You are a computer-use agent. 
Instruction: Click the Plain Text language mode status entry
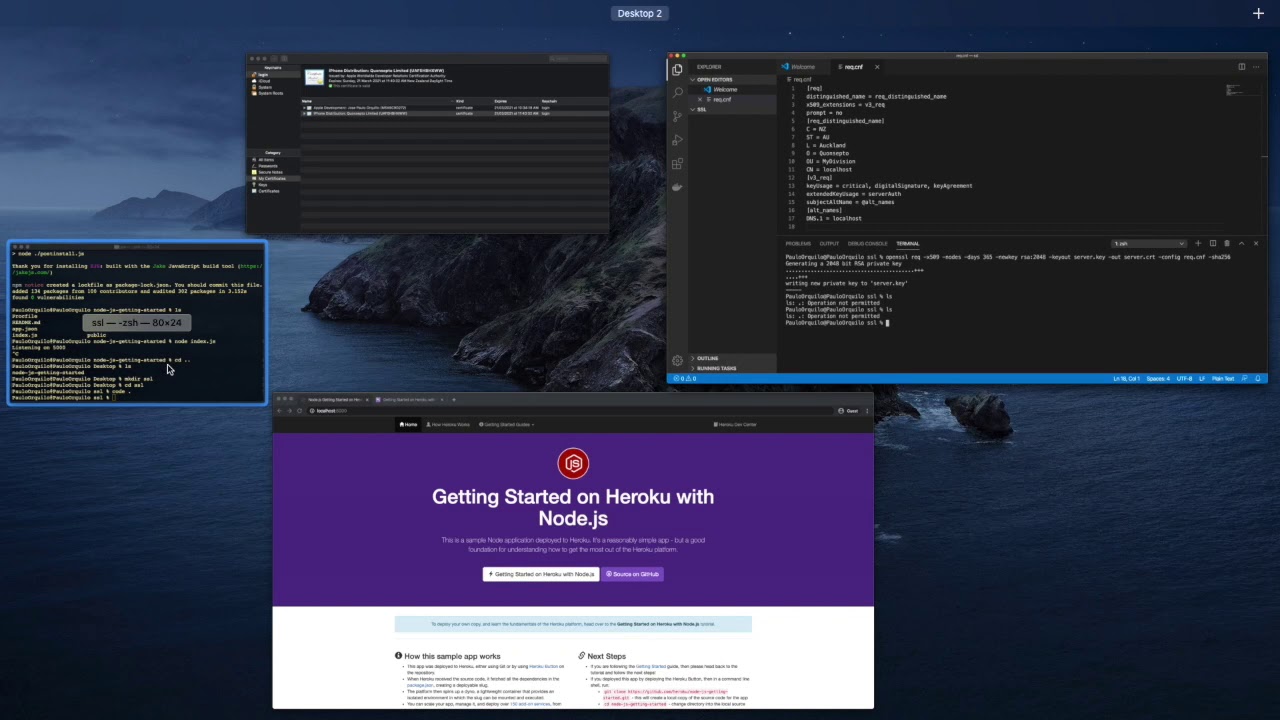tap(1223, 379)
